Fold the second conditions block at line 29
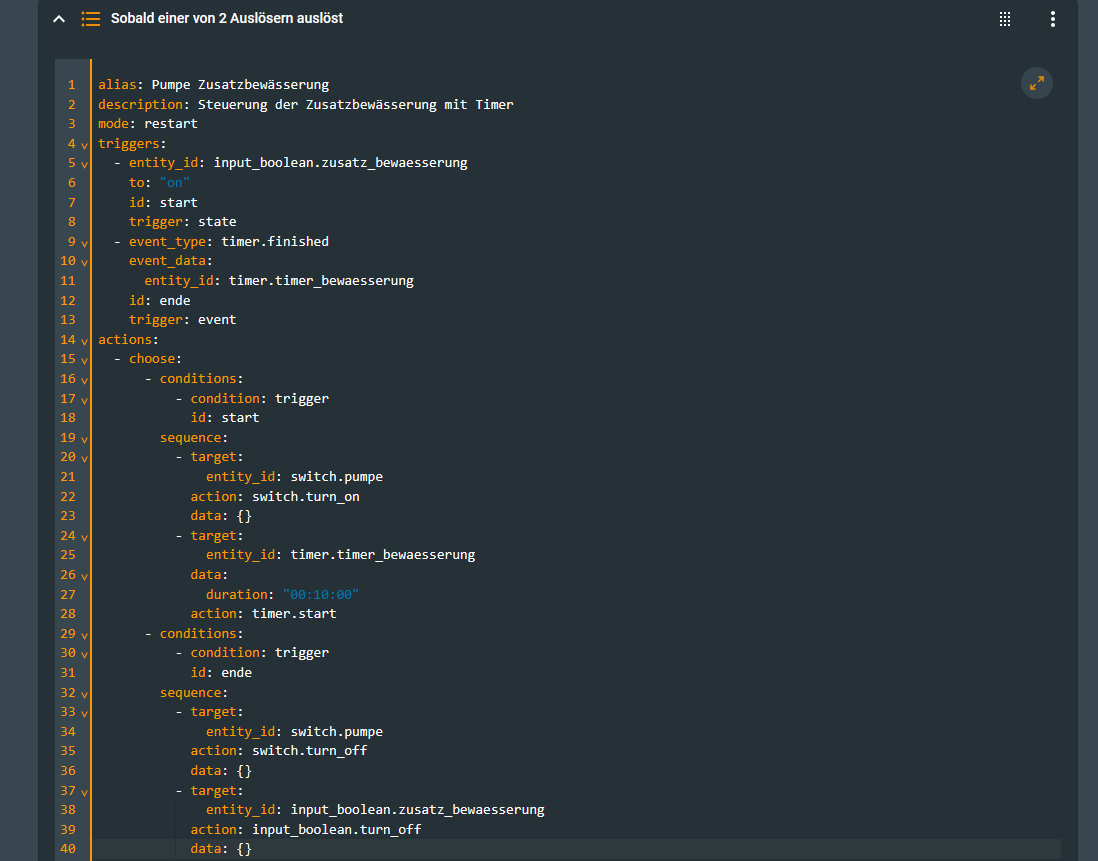 tap(84, 634)
